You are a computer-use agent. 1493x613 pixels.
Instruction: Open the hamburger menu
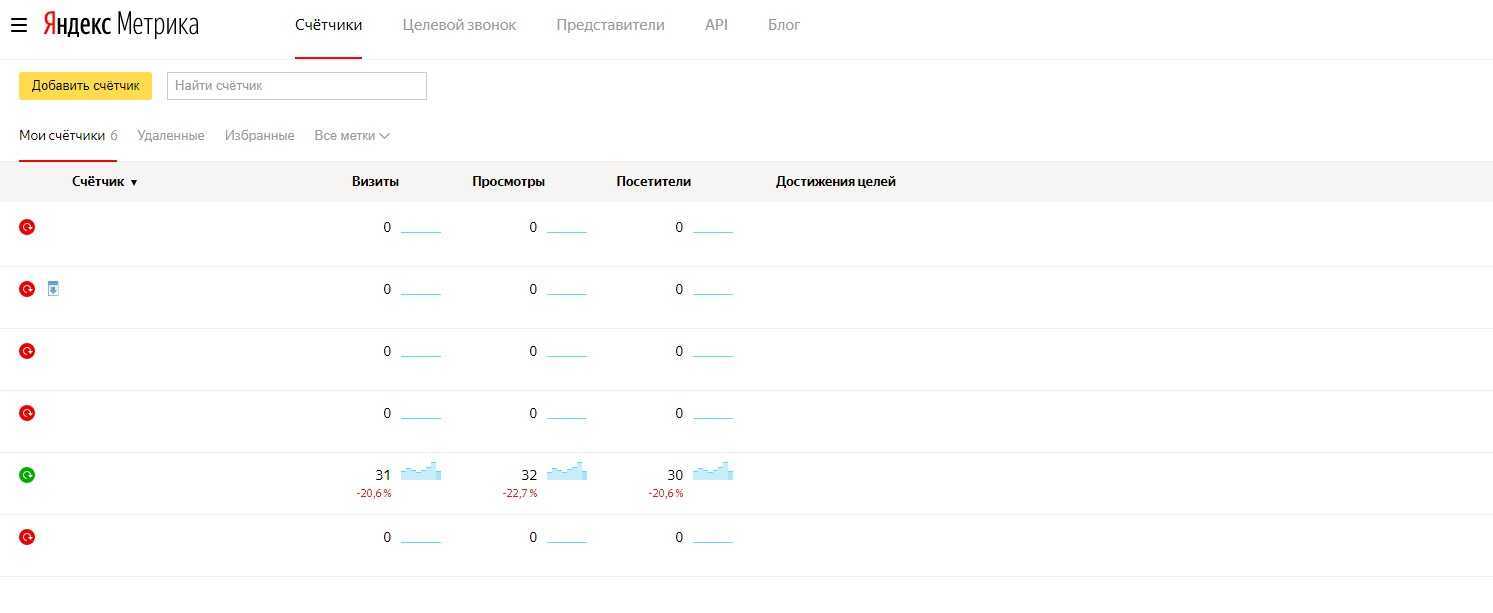tap(19, 25)
